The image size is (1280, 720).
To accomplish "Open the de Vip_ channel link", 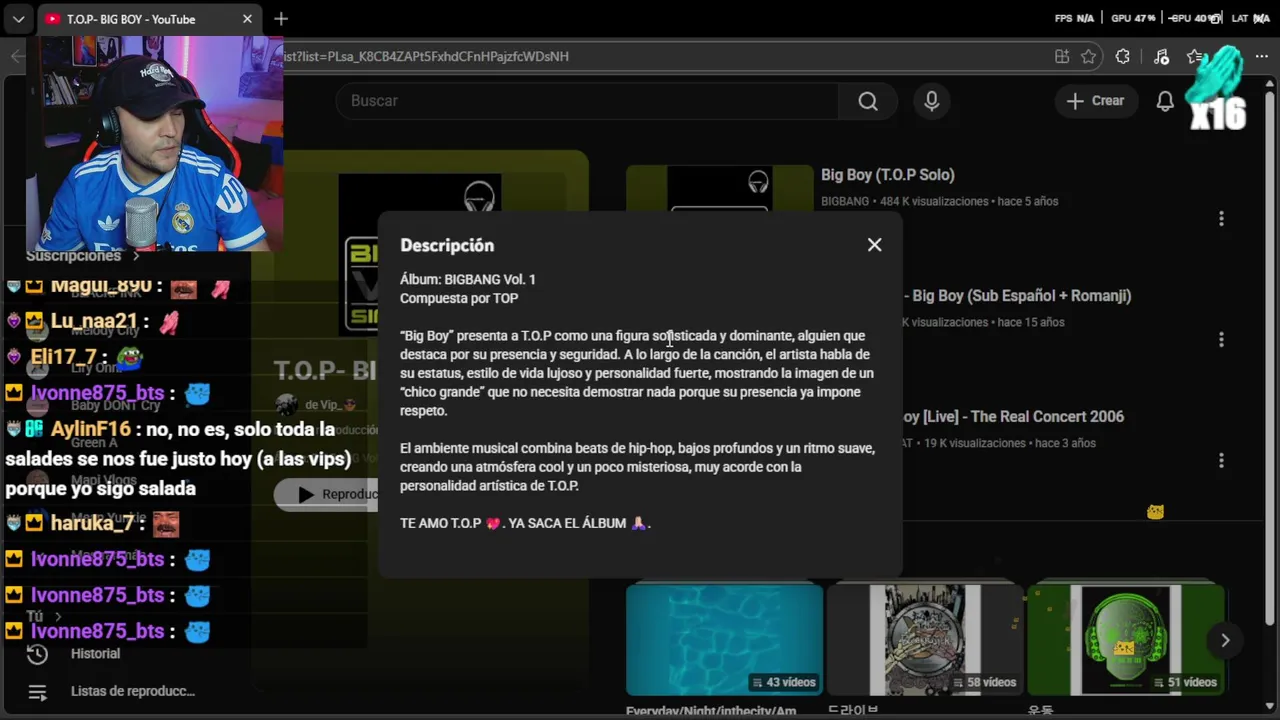I will [330, 405].
